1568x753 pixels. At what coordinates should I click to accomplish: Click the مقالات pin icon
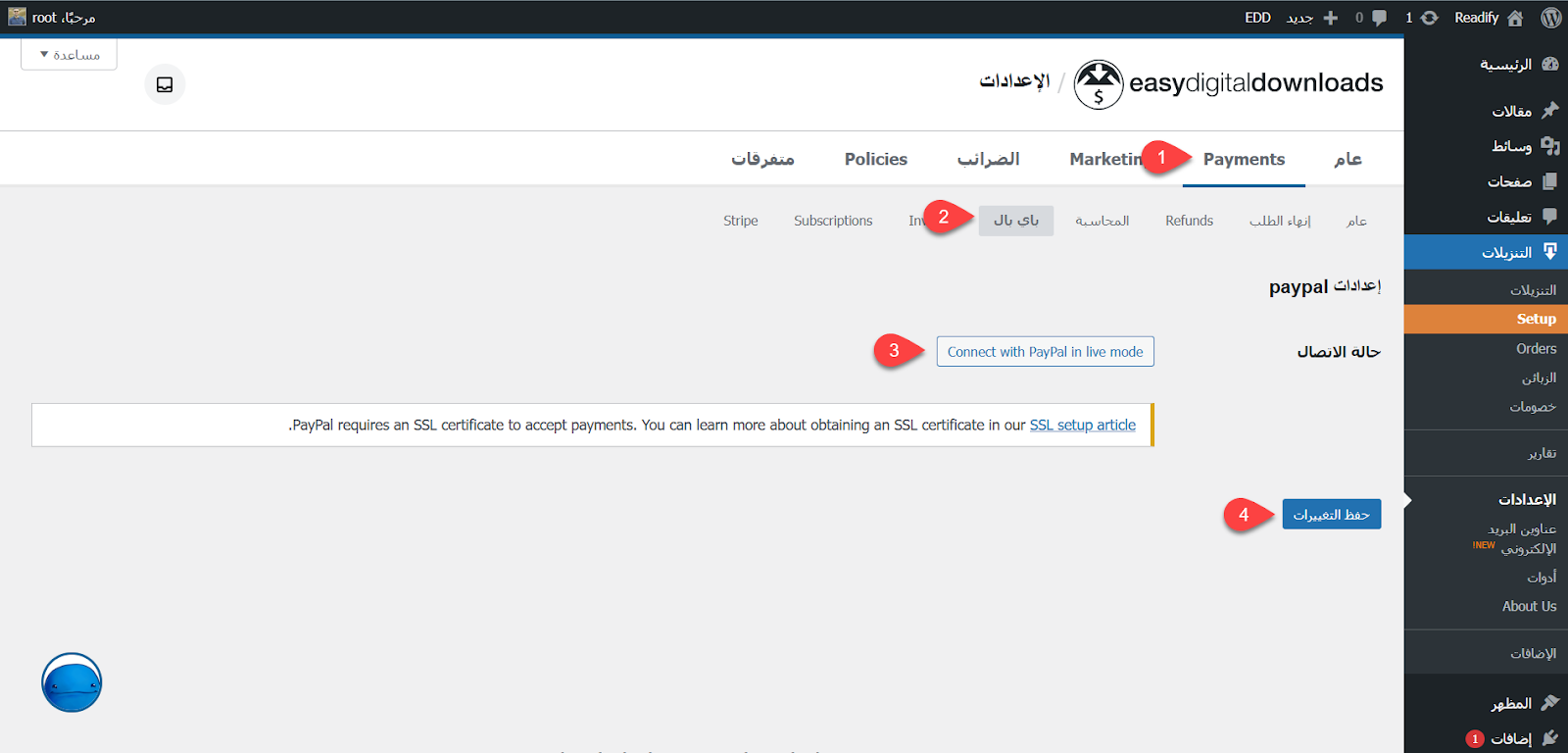(1550, 111)
